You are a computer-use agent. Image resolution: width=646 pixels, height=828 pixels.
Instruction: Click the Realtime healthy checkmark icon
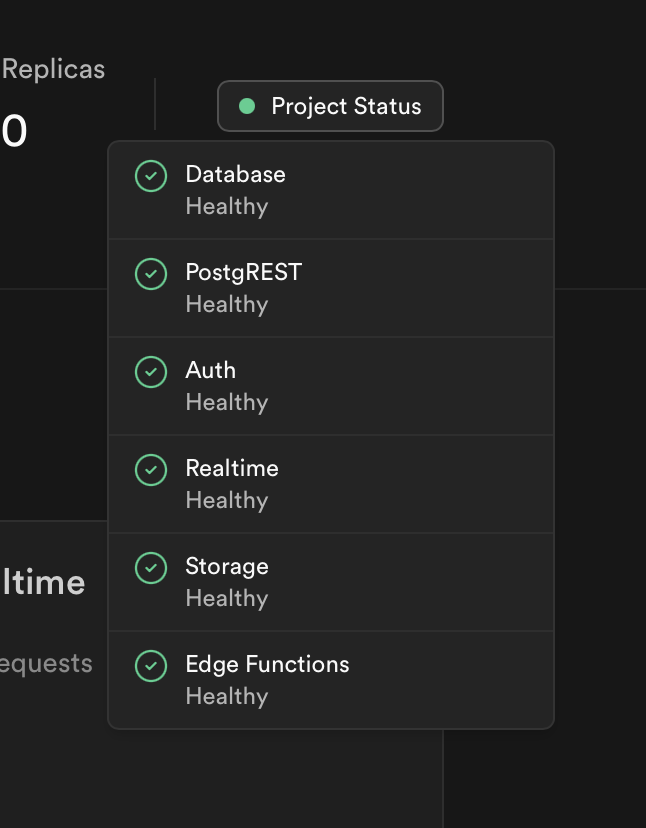[151, 470]
